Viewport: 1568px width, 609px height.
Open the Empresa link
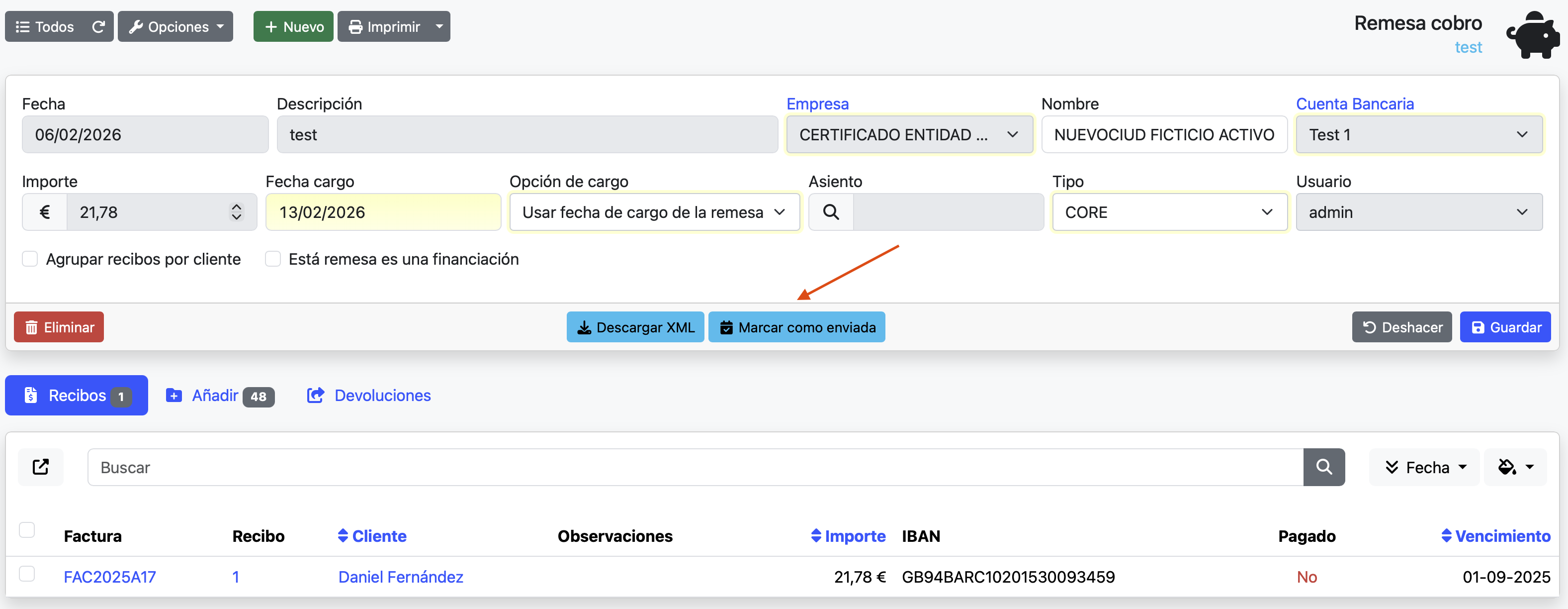pos(817,103)
